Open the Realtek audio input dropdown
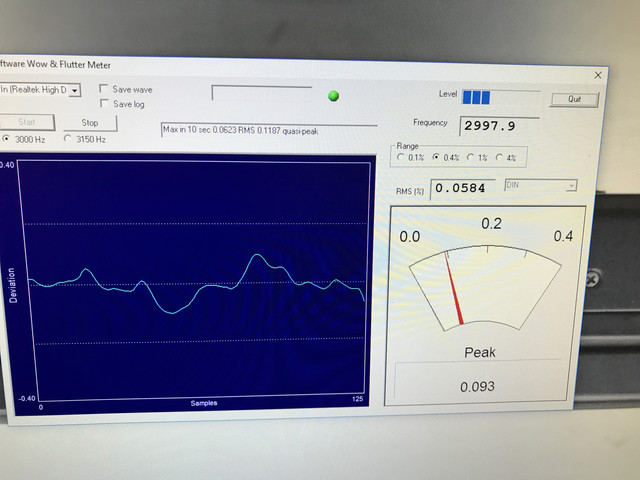Screen dimensions: 640x480 tap(75, 90)
